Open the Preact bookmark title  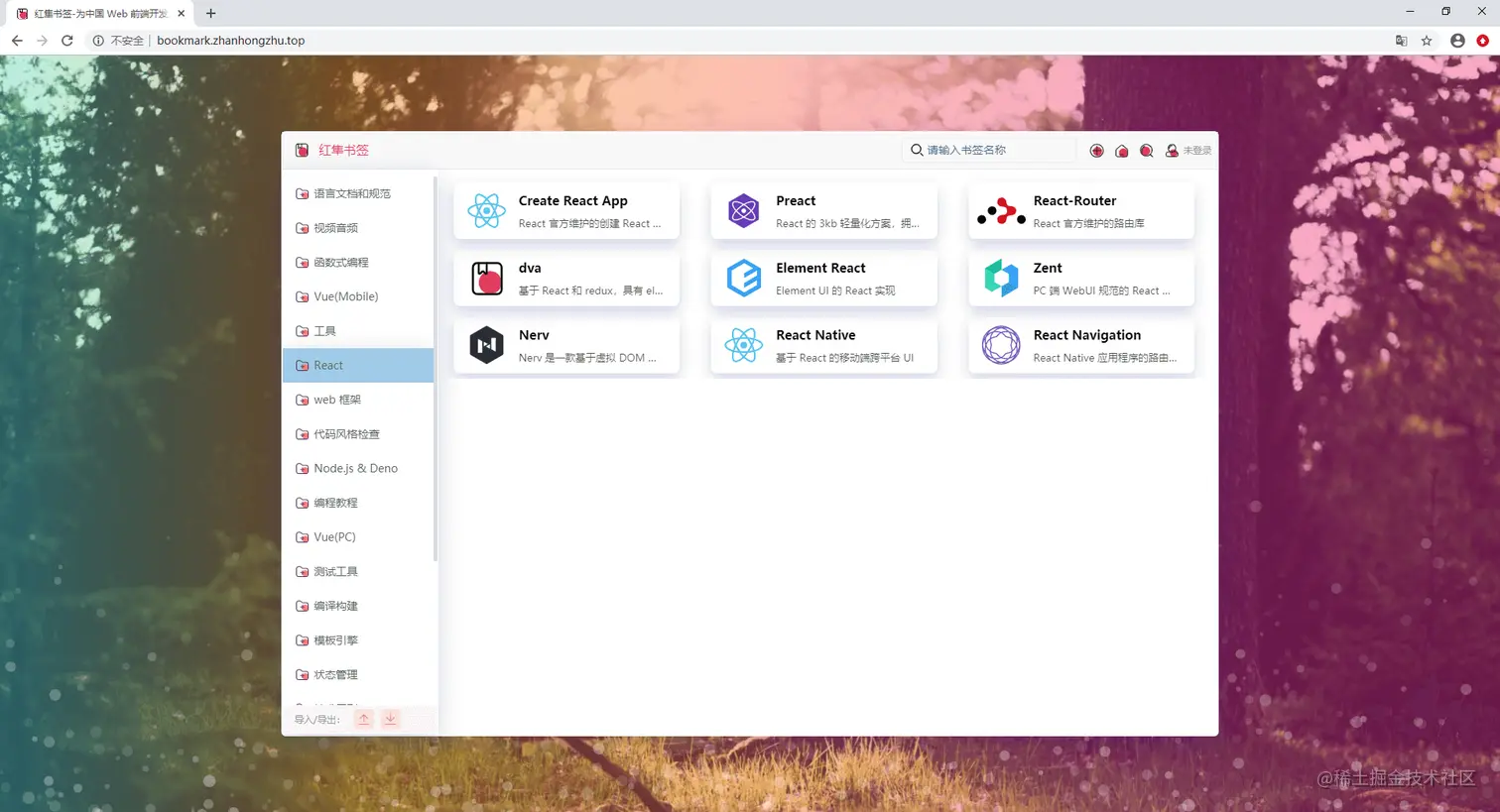pos(796,200)
